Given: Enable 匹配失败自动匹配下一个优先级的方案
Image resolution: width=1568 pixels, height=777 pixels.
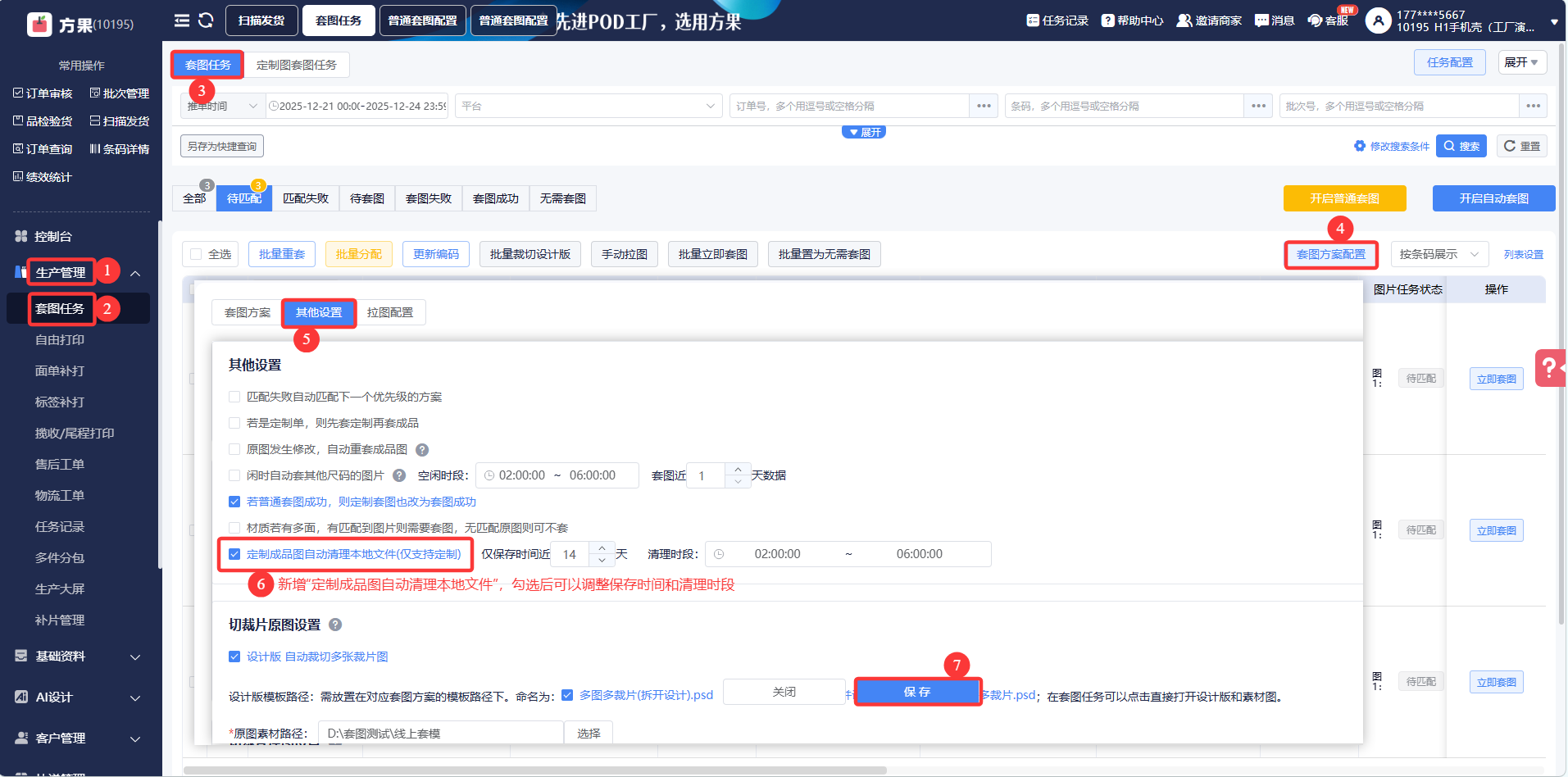Looking at the screenshot, I should point(234,397).
